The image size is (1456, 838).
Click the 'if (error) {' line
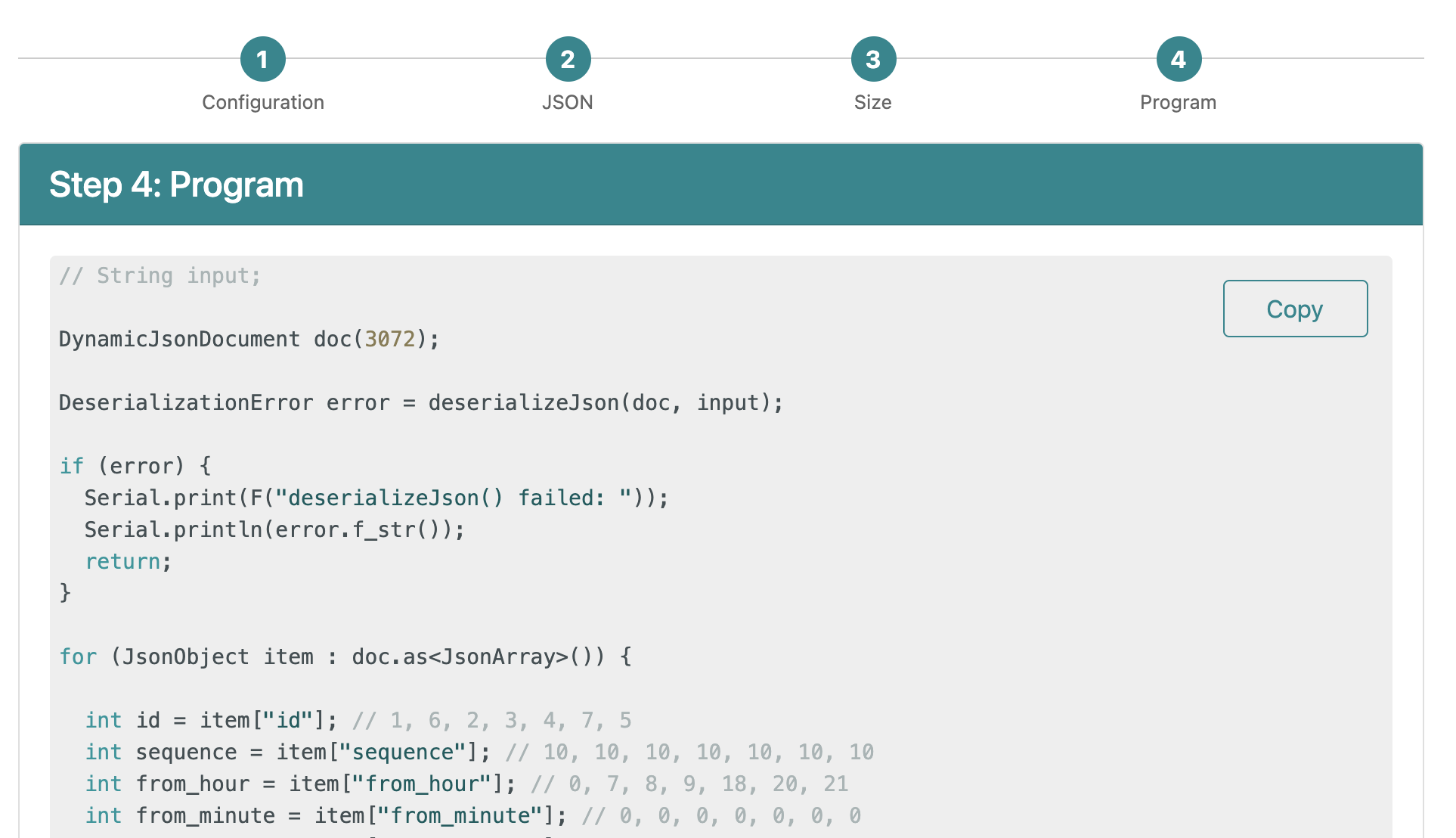click(x=135, y=466)
